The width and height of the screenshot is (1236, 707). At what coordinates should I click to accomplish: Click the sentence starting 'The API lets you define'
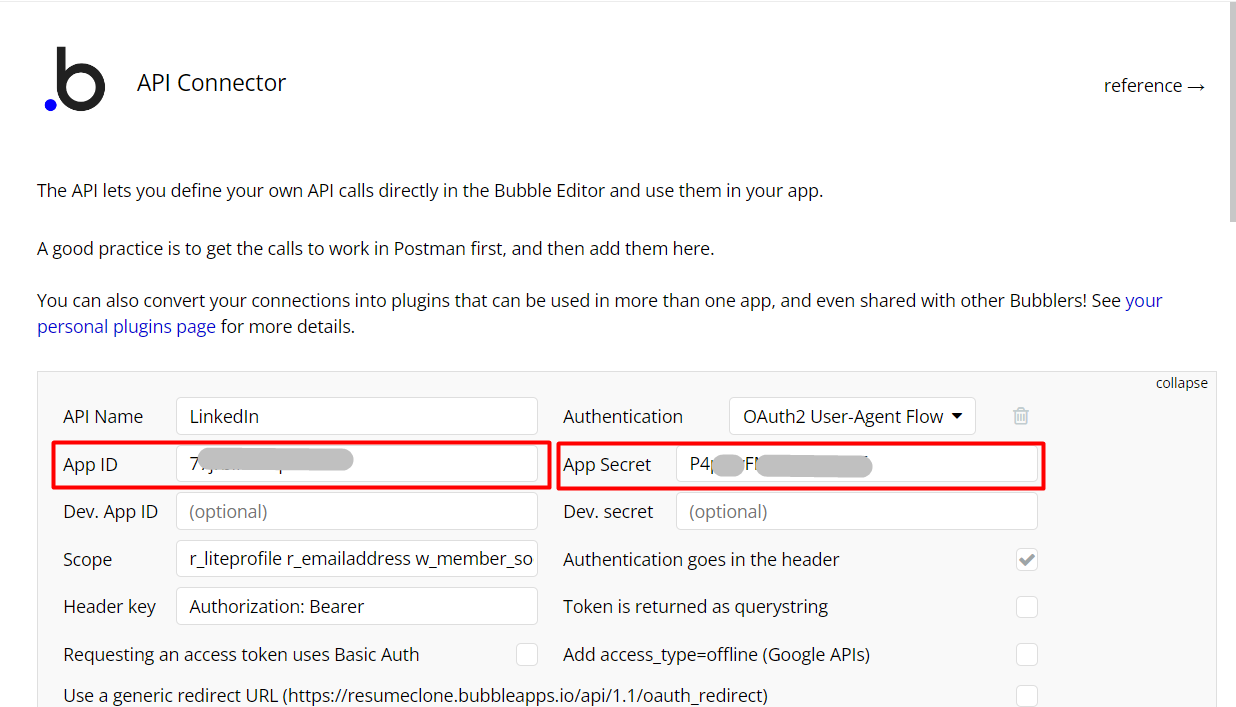430,191
